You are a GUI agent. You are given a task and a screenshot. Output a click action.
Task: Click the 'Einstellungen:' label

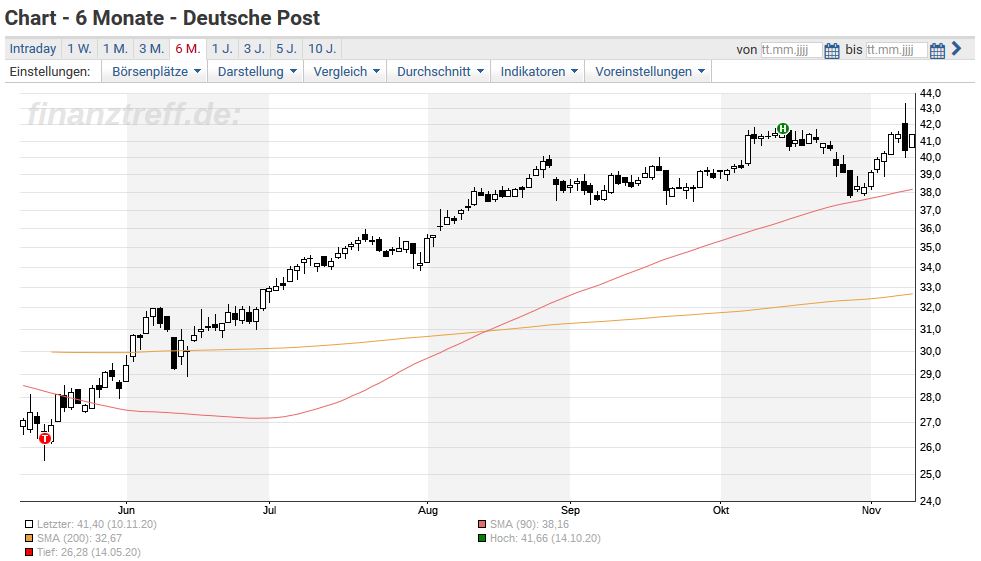pos(50,71)
